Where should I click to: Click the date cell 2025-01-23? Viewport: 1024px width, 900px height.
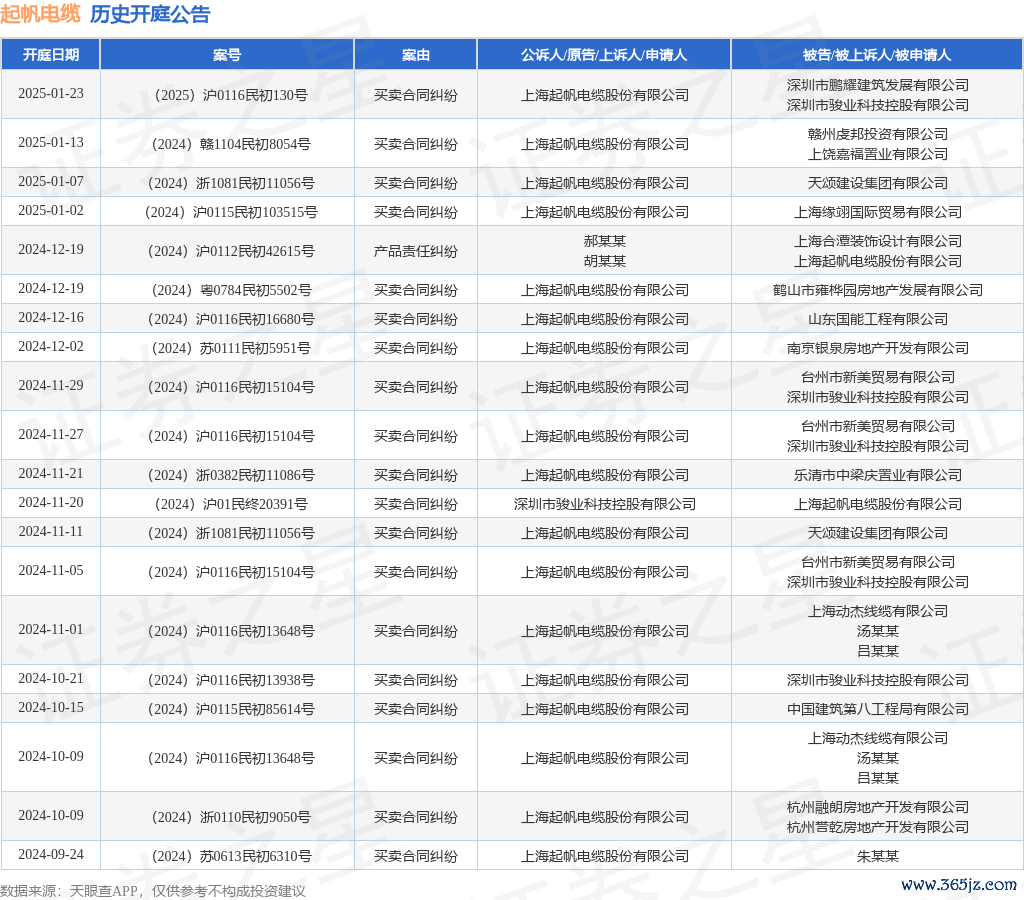point(51,93)
